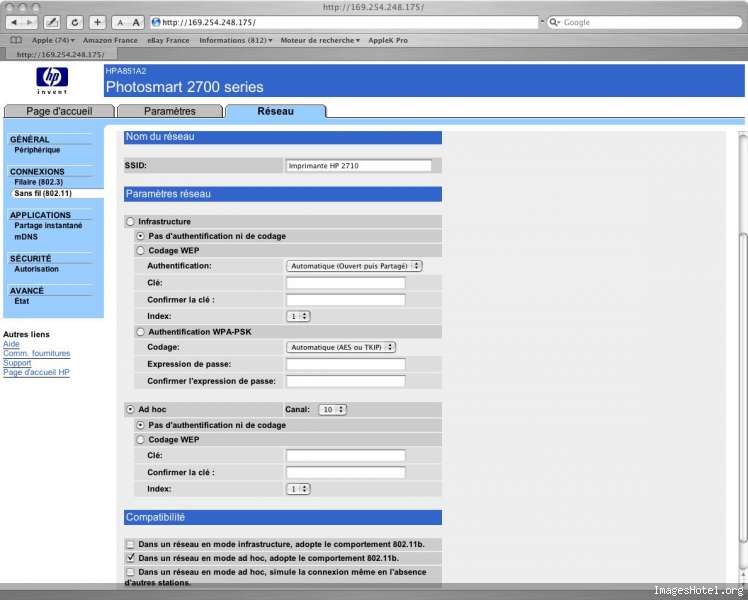Click the Safari forward arrow button
Image resolution: width=748 pixels, height=600 pixels.
pos(30,22)
